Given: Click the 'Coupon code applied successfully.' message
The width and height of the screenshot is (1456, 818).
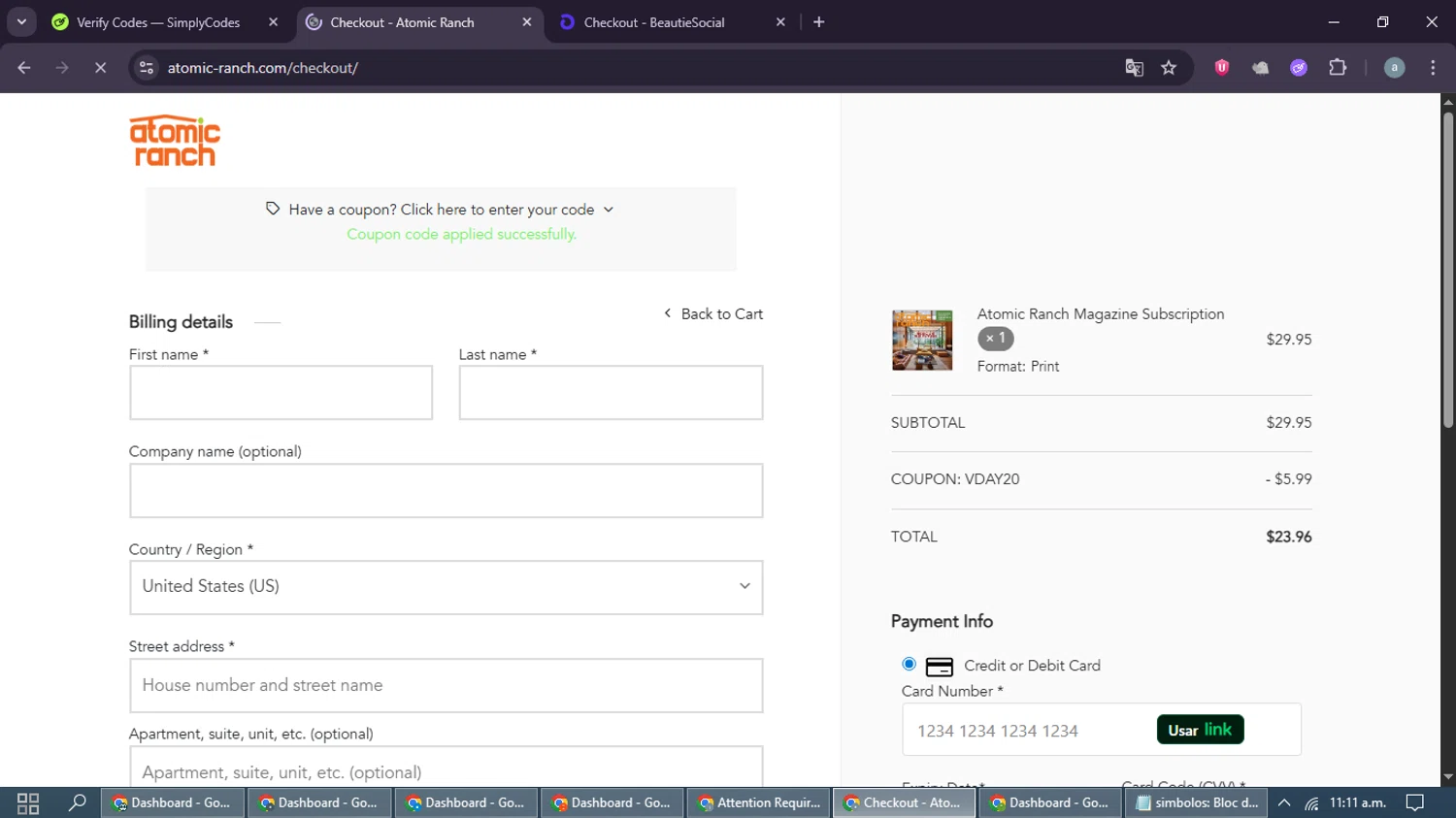Looking at the screenshot, I should click(x=462, y=235).
